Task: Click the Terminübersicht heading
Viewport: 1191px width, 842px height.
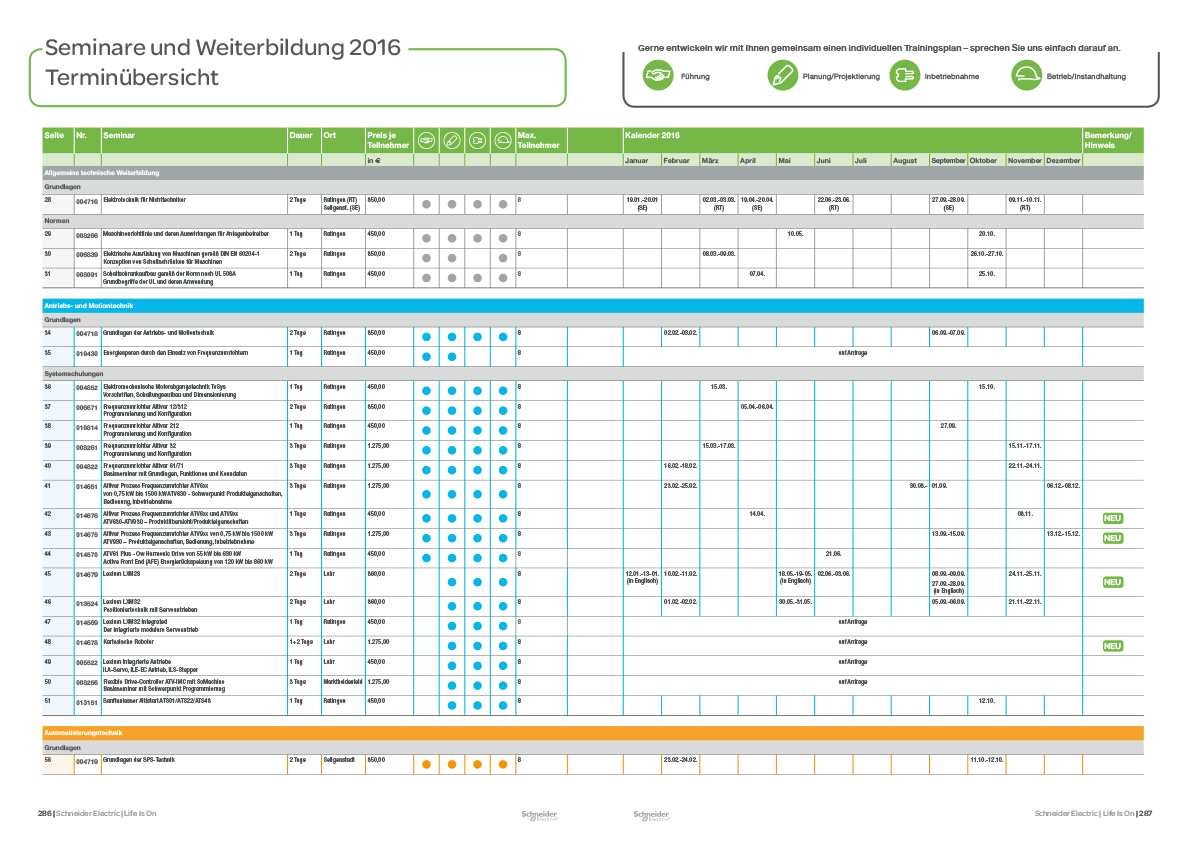Action: [x=132, y=77]
